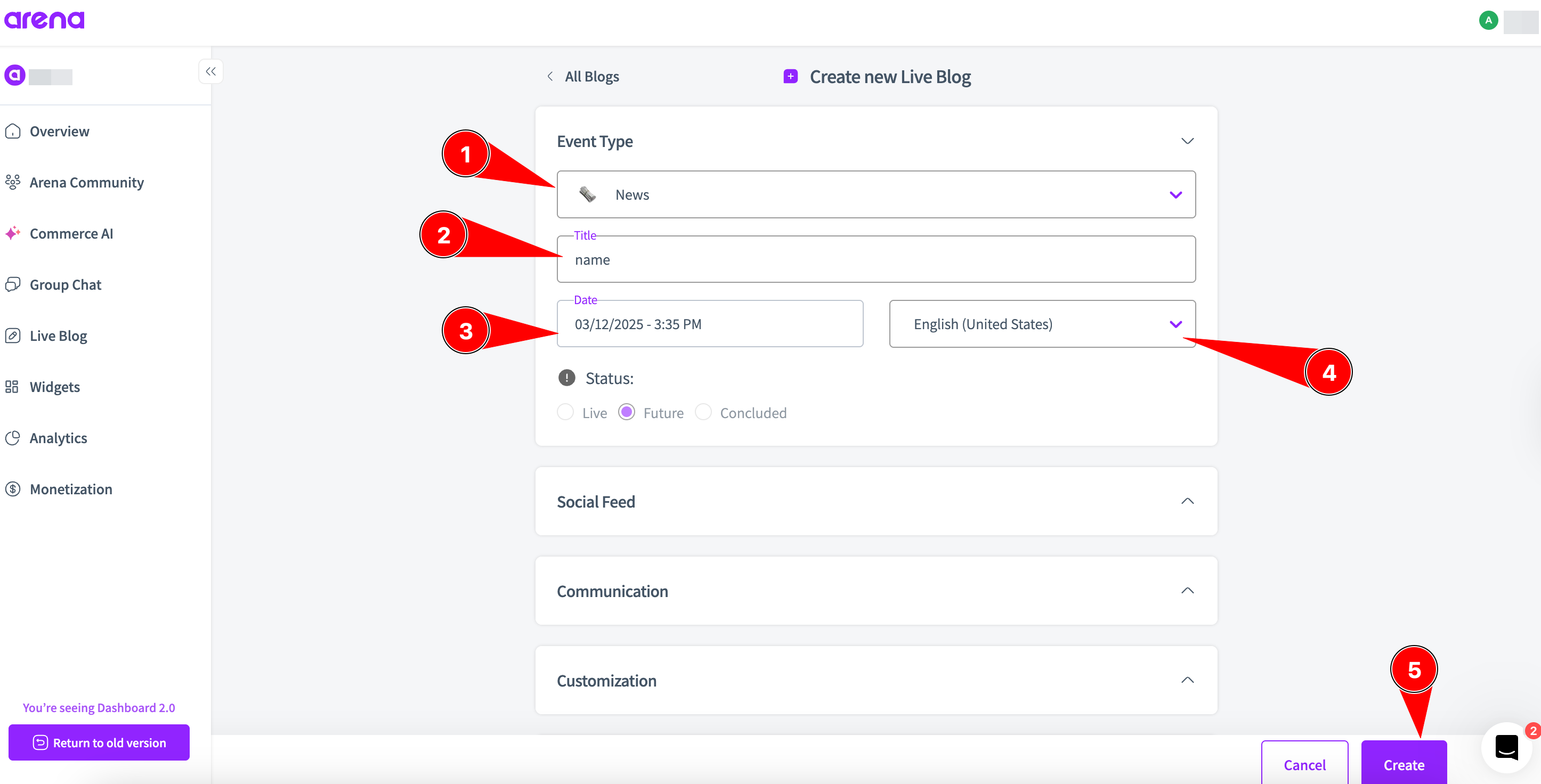Select the Future status radio button
The image size is (1541, 784).
click(x=626, y=413)
